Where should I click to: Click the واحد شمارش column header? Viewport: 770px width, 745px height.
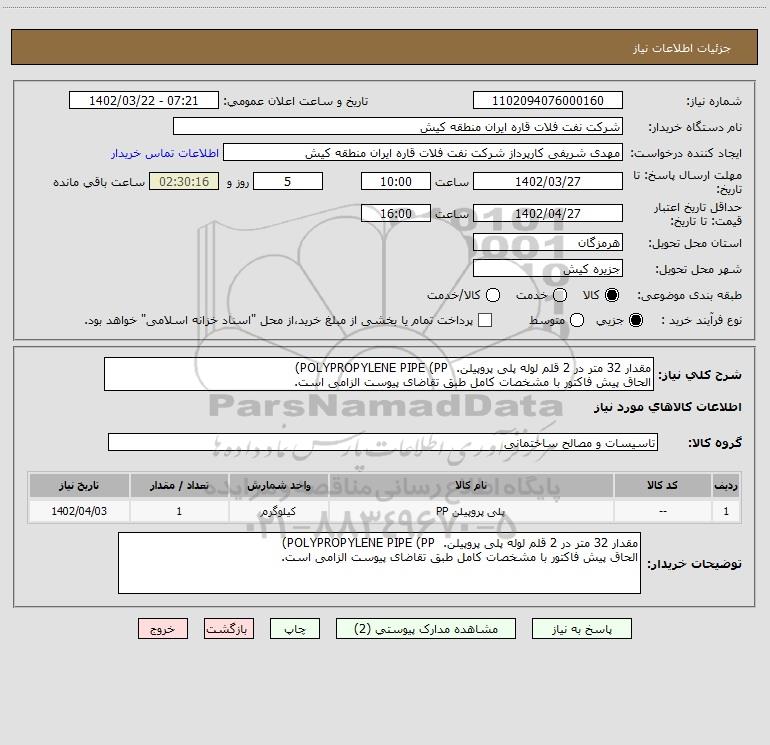coord(278,485)
